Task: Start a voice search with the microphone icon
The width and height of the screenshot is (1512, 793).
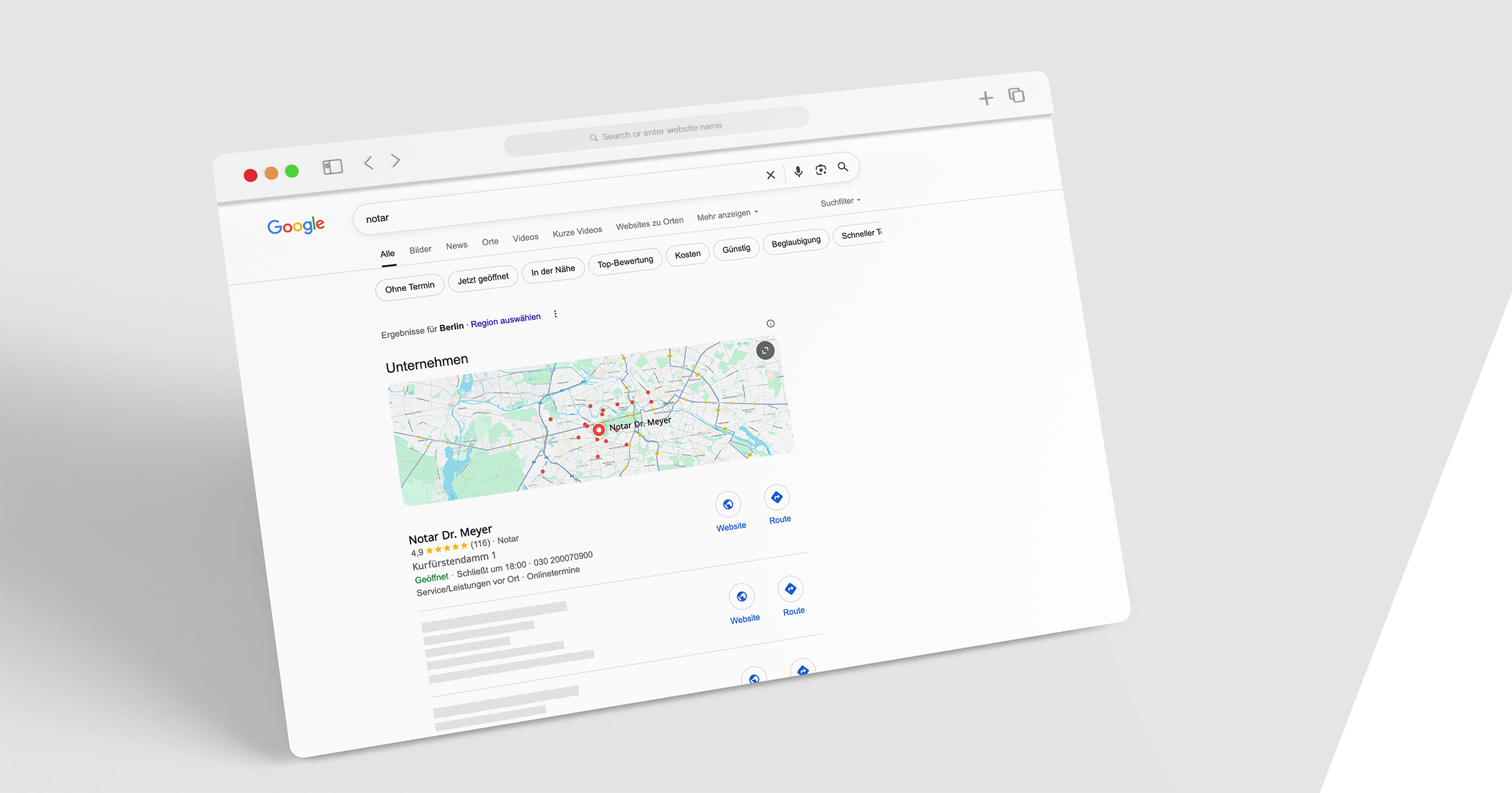Action: coord(798,172)
